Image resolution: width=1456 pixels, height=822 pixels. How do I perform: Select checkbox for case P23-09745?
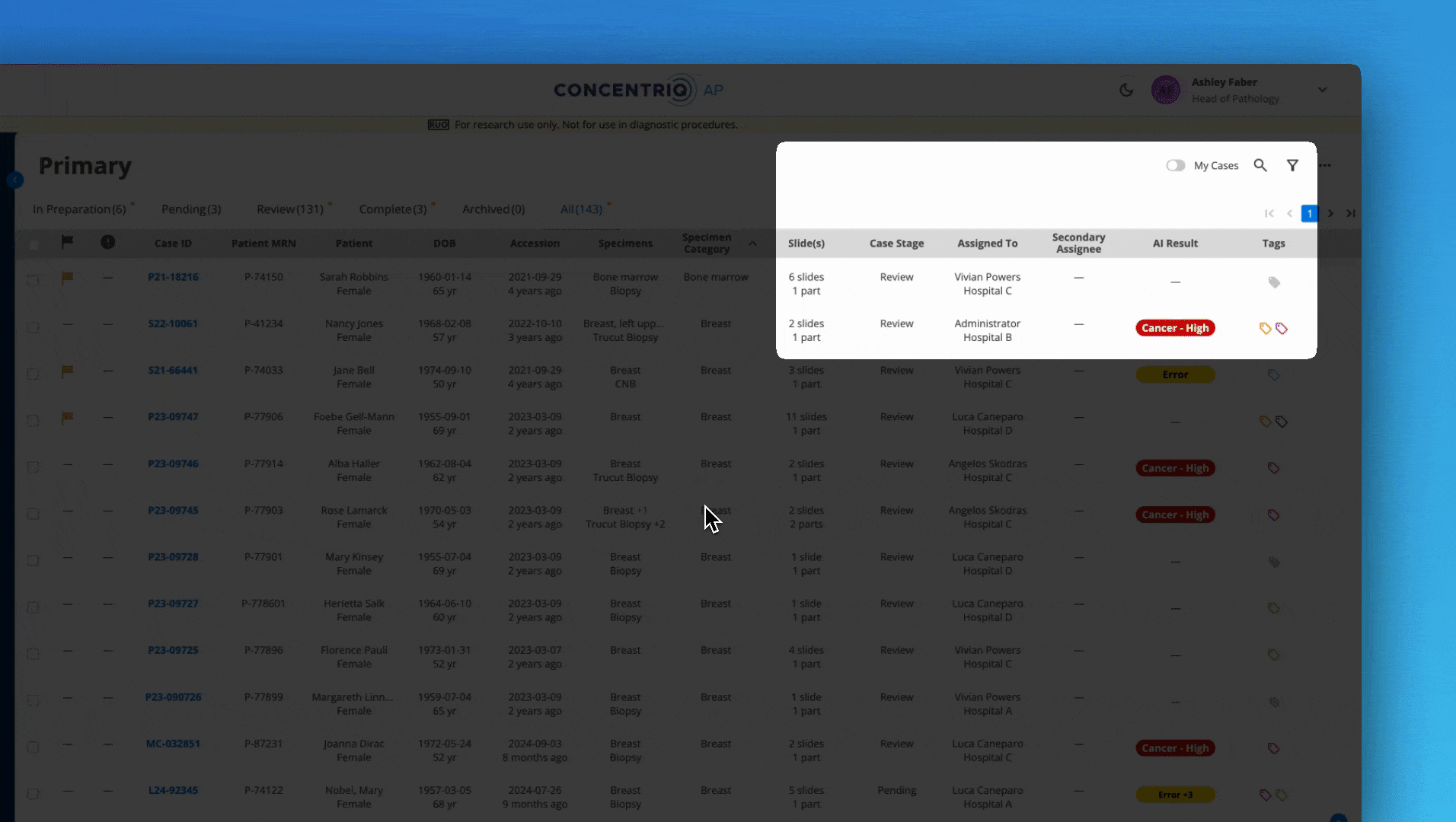pyautogui.click(x=33, y=514)
